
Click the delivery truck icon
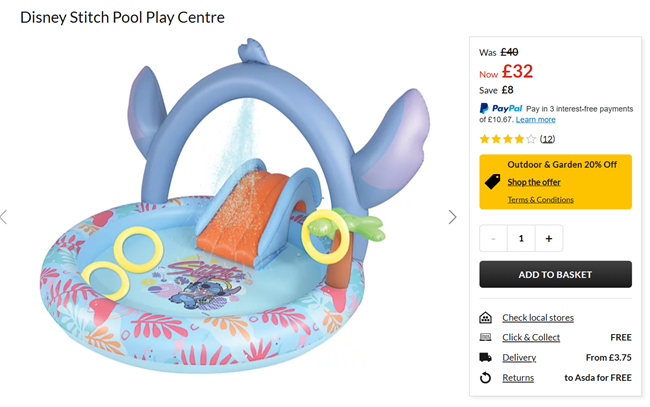click(486, 357)
